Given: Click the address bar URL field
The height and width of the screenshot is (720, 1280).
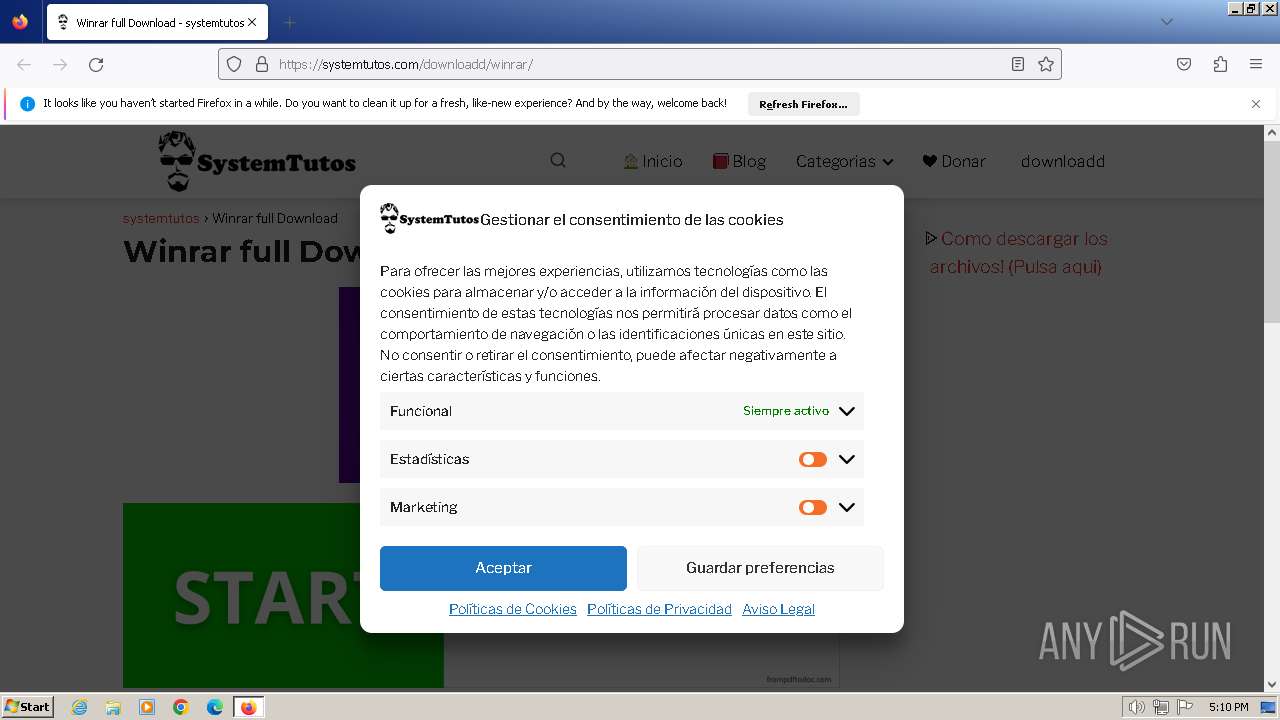Looking at the screenshot, I should (640, 64).
